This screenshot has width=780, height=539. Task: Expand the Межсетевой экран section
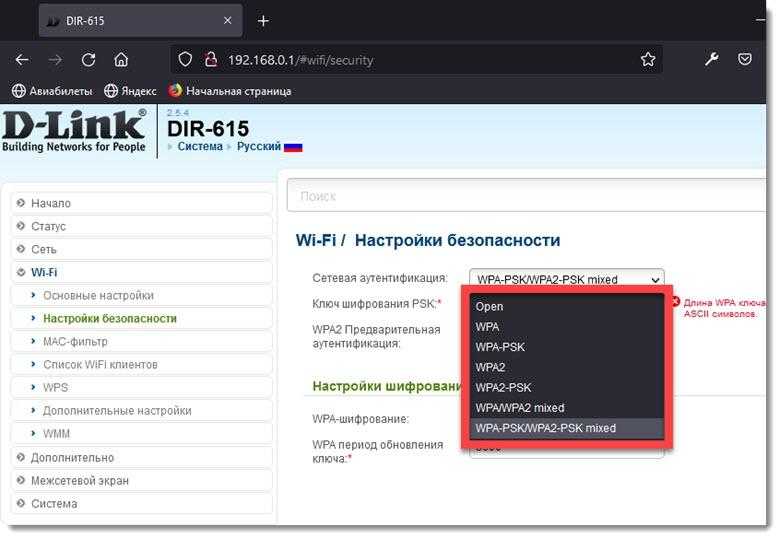tap(142, 480)
